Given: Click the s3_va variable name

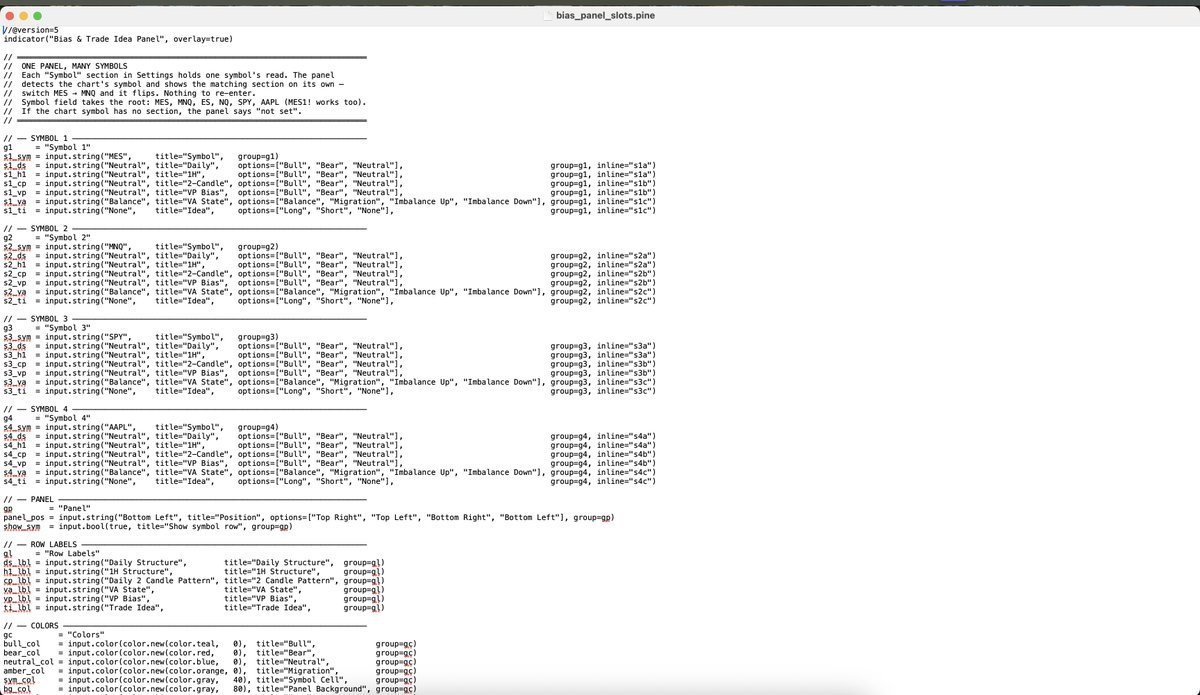Looking at the screenshot, I should click(x=16, y=382).
